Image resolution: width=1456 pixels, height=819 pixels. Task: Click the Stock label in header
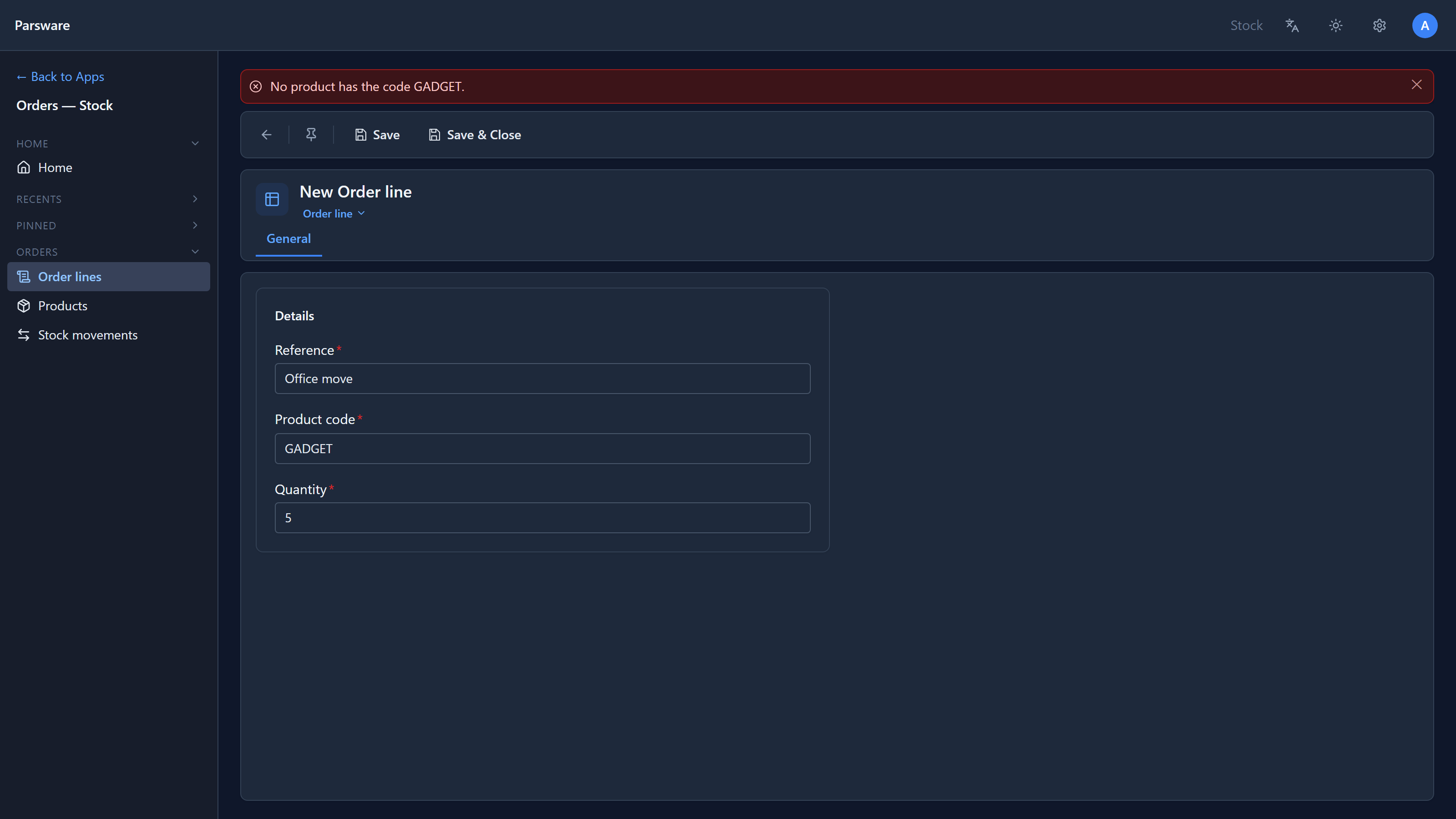tap(1246, 25)
